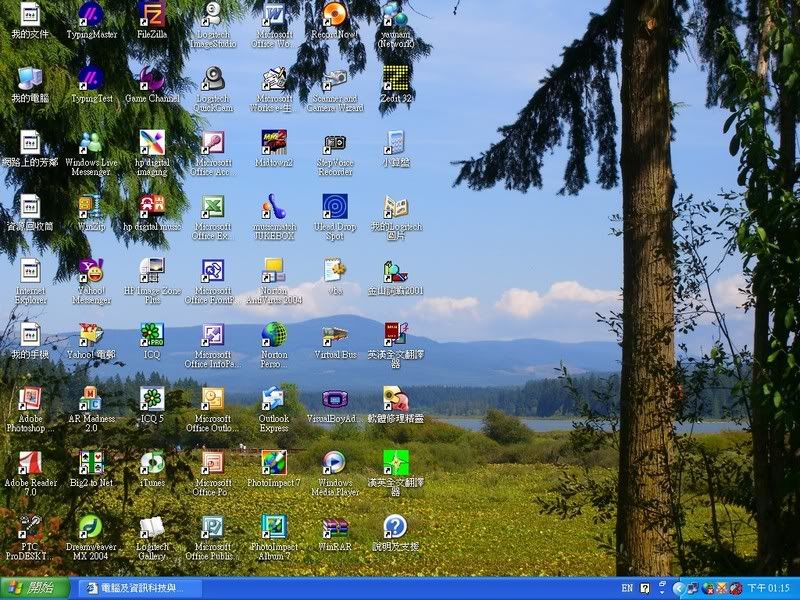Click the Yahoo! Messenger icon
Screen dimensions: 800x600
(91, 270)
